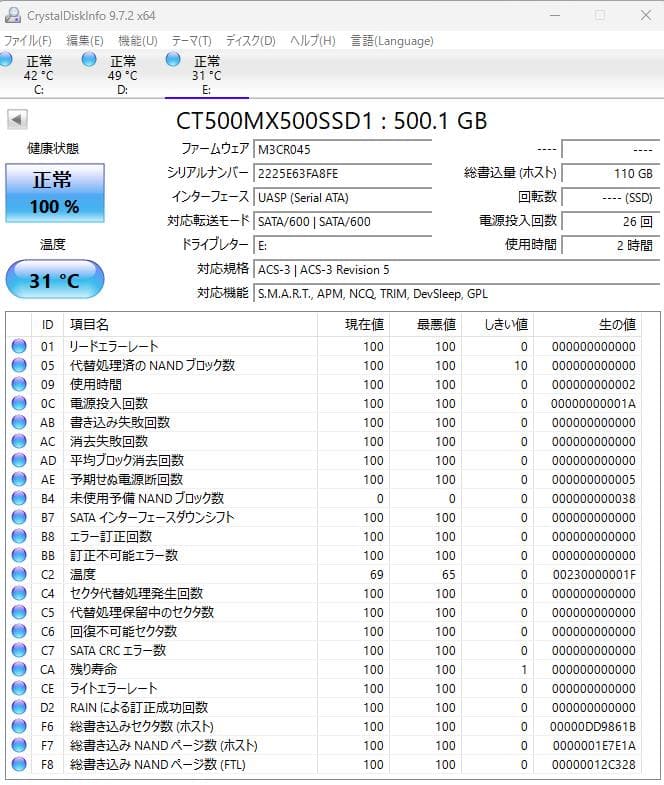Click status icon of row B7 SATA インターフェースダウンシフト
The image size is (664, 785).
tap(19, 517)
